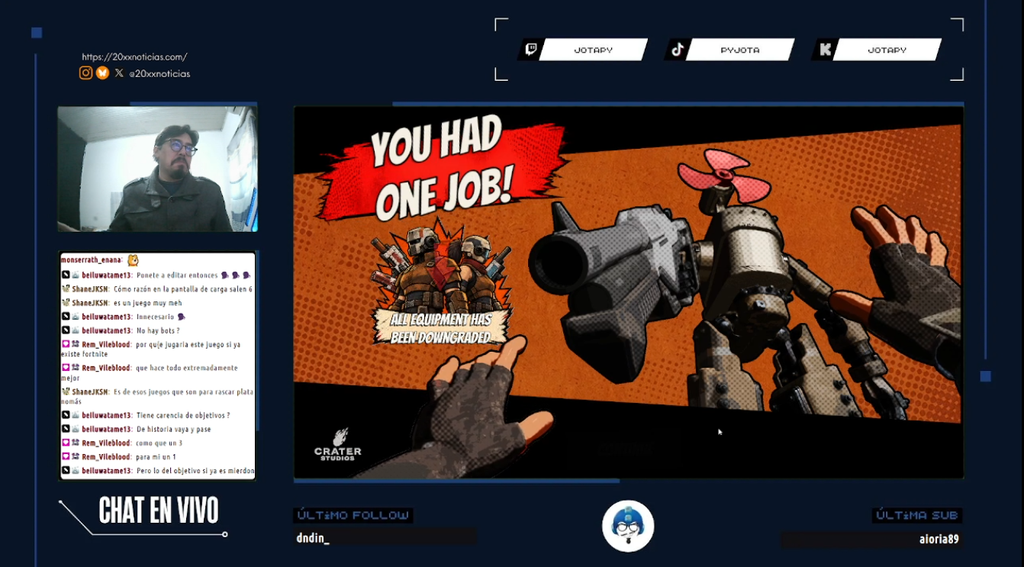The width and height of the screenshot is (1024, 567).
Task: Click chat message 'para mi un 1'
Action: 155,457
